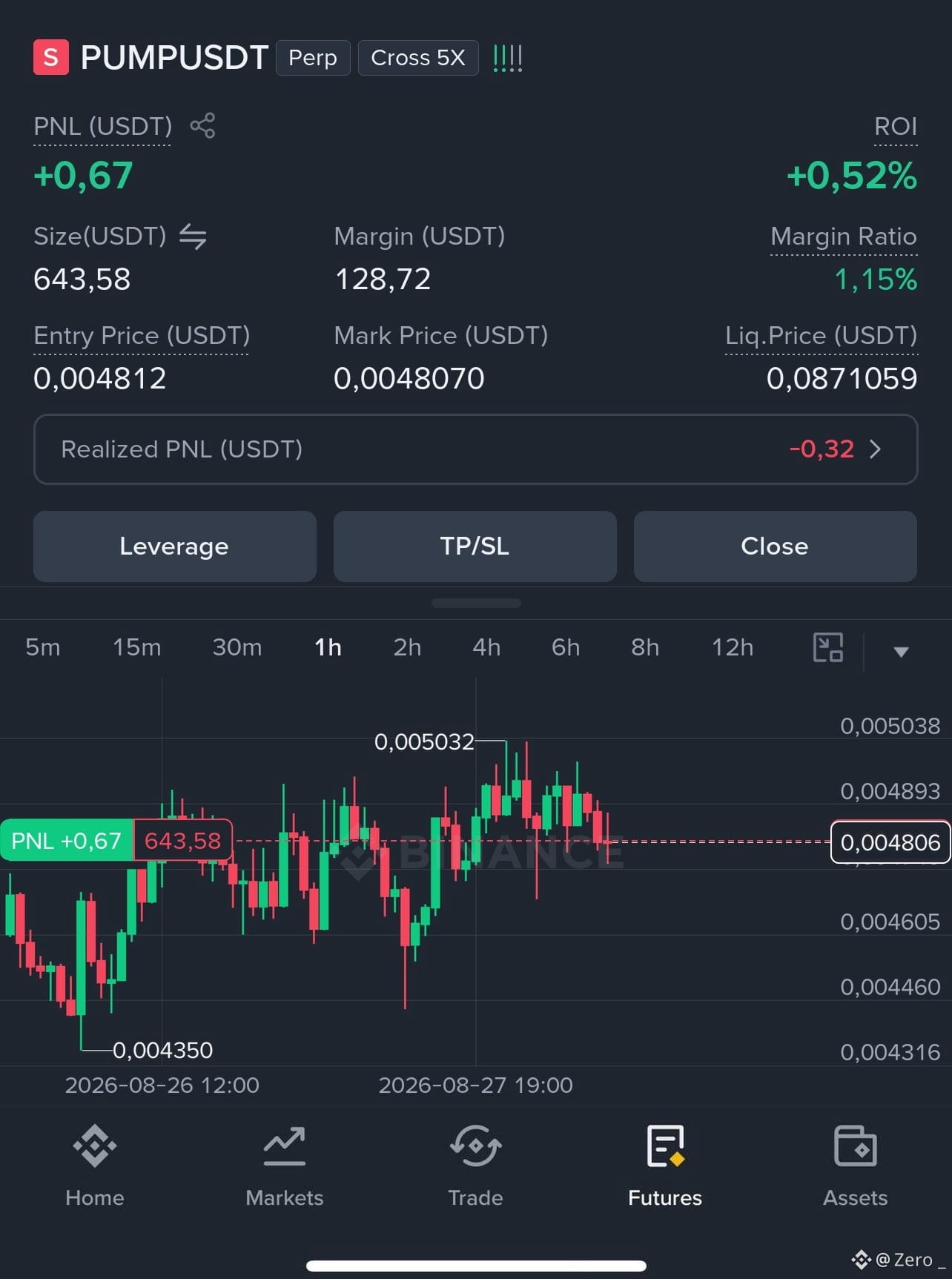Screen dimensions: 952x1279
Task: Open the Trade icon in bottom navigation
Action: tap(475, 1146)
